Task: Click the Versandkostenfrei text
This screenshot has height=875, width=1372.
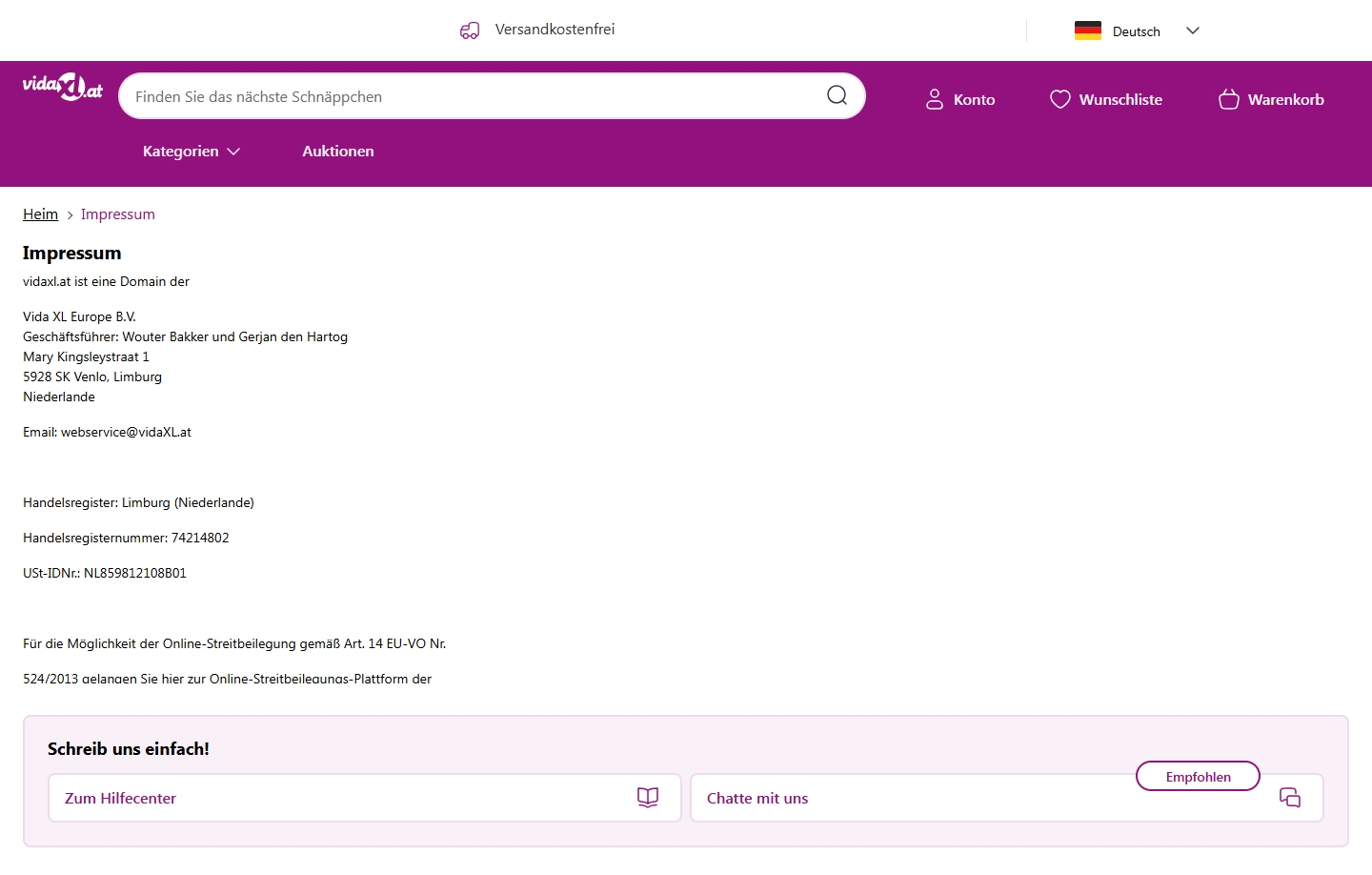Action: tap(555, 30)
